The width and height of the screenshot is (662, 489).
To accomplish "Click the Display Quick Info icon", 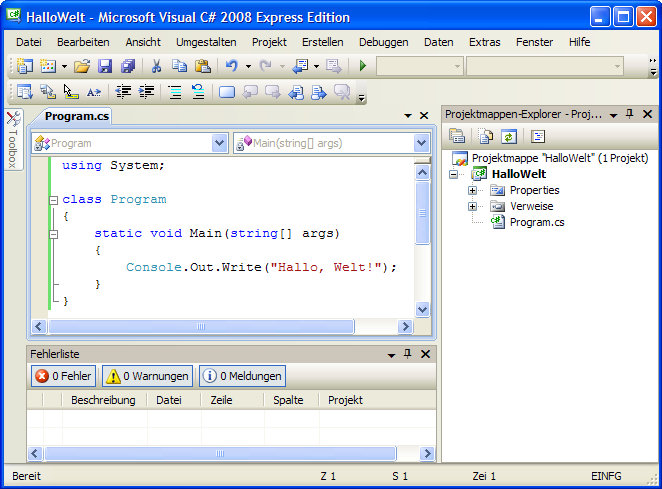I will point(71,92).
